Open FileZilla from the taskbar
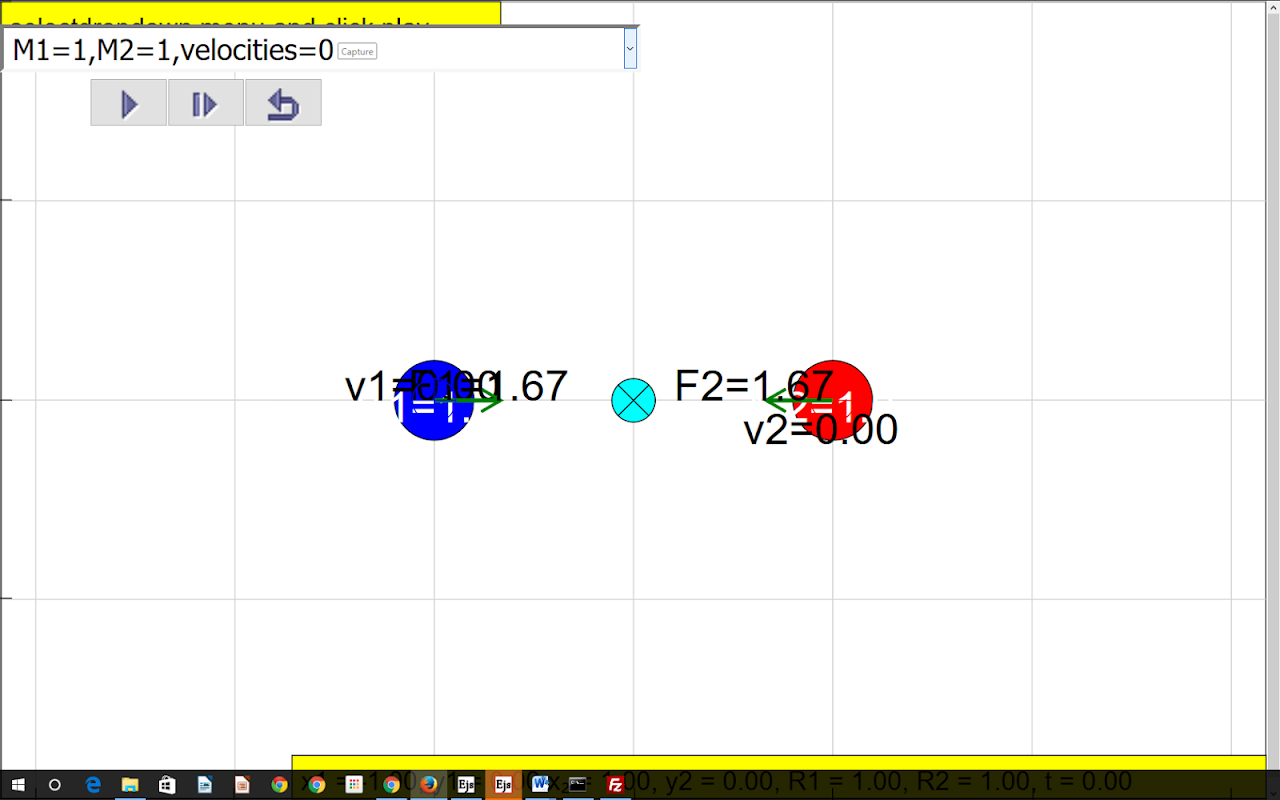1280x800 pixels. 616,785
